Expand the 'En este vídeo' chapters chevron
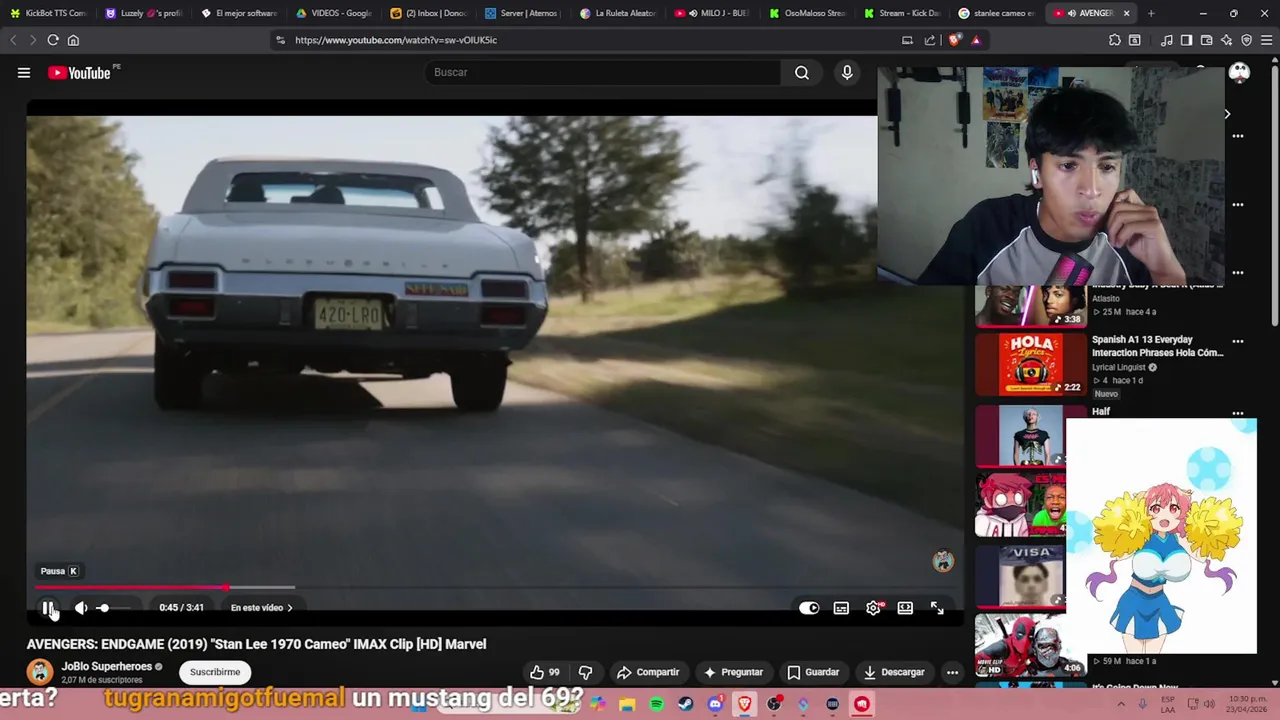This screenshot has height=720, width=1280. coord(290,608)
